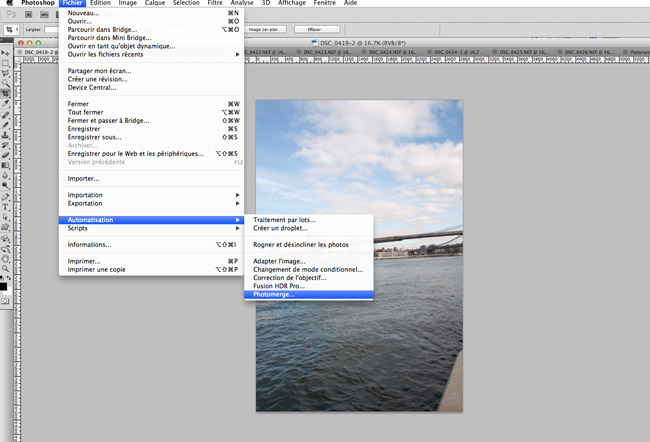Choose Ouvrir en tant qu'objet dynamique
The width and height of the screenshot is (650, 442).
pyautogui.click(x=152, y=46)
